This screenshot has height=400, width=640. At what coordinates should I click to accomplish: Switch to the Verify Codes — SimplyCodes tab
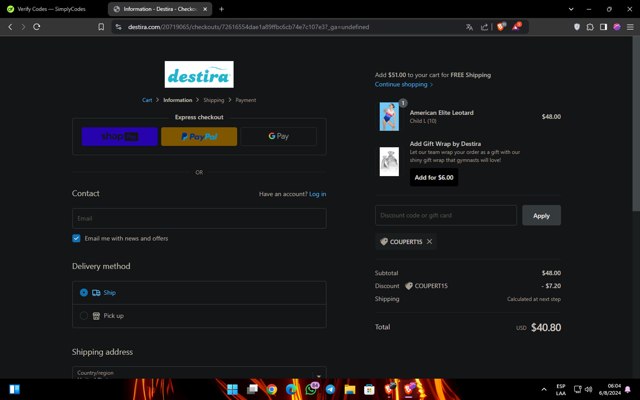pos(53,9)
